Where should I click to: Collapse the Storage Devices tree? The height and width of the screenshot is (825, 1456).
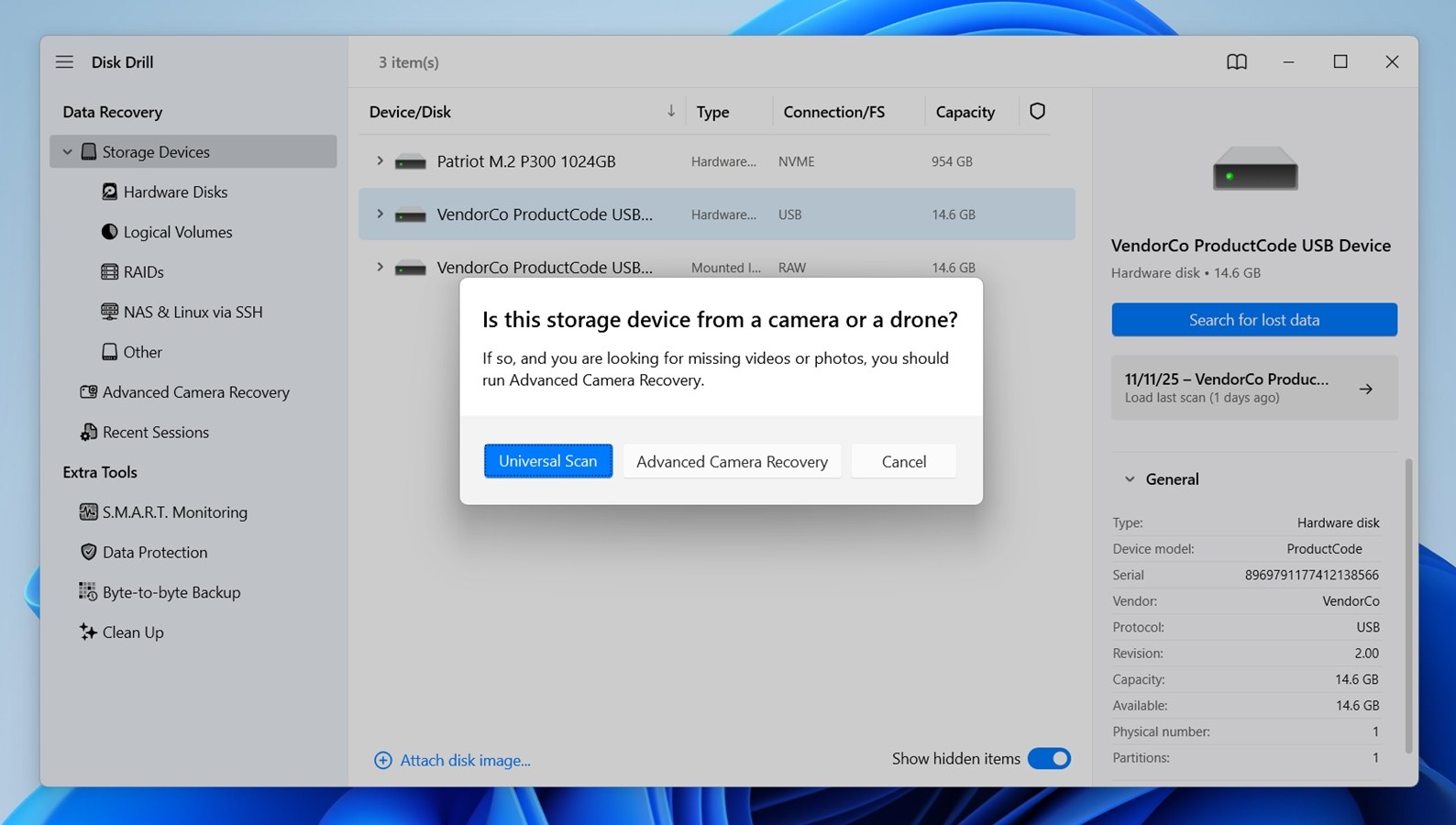(67, 152)
